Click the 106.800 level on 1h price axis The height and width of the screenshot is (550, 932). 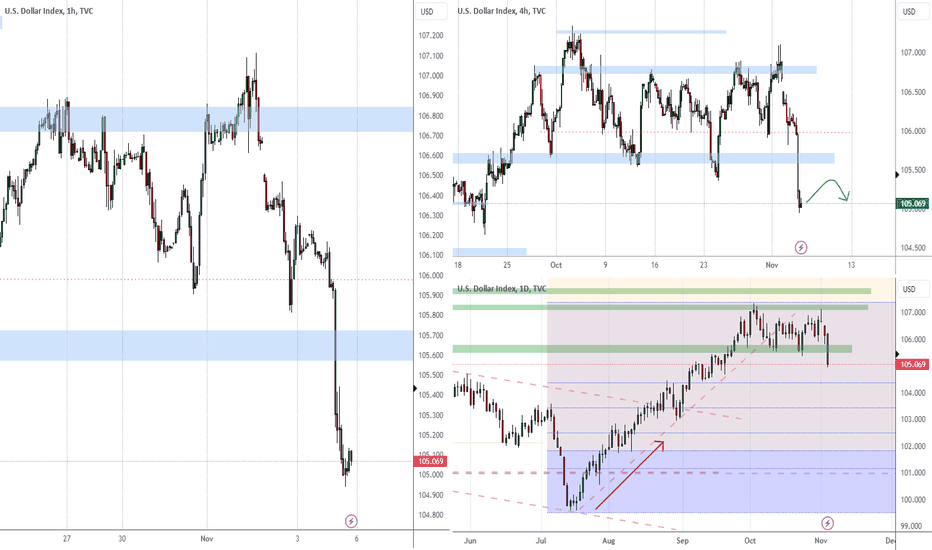431,116
